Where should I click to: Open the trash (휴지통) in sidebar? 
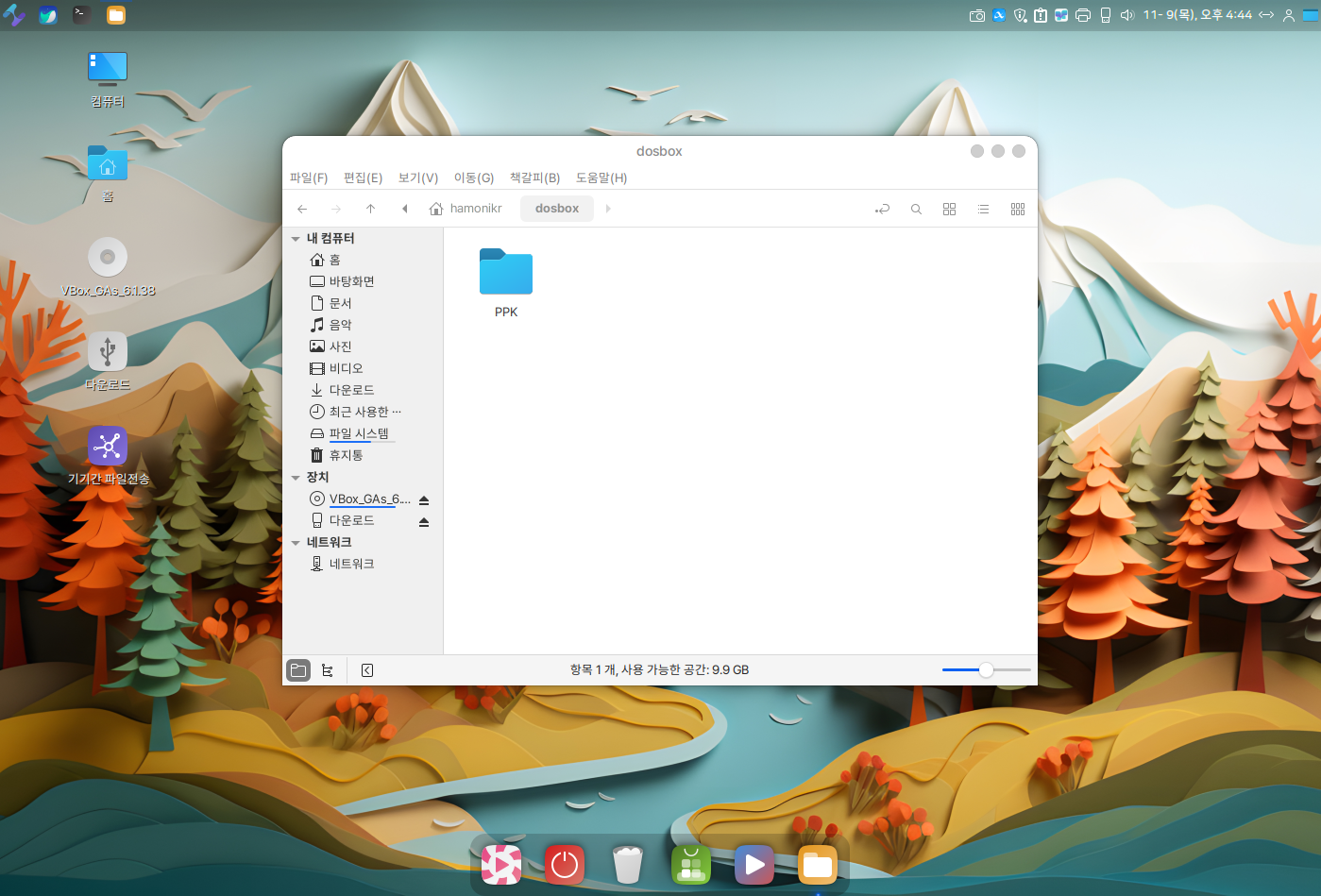tap(346, 455)
